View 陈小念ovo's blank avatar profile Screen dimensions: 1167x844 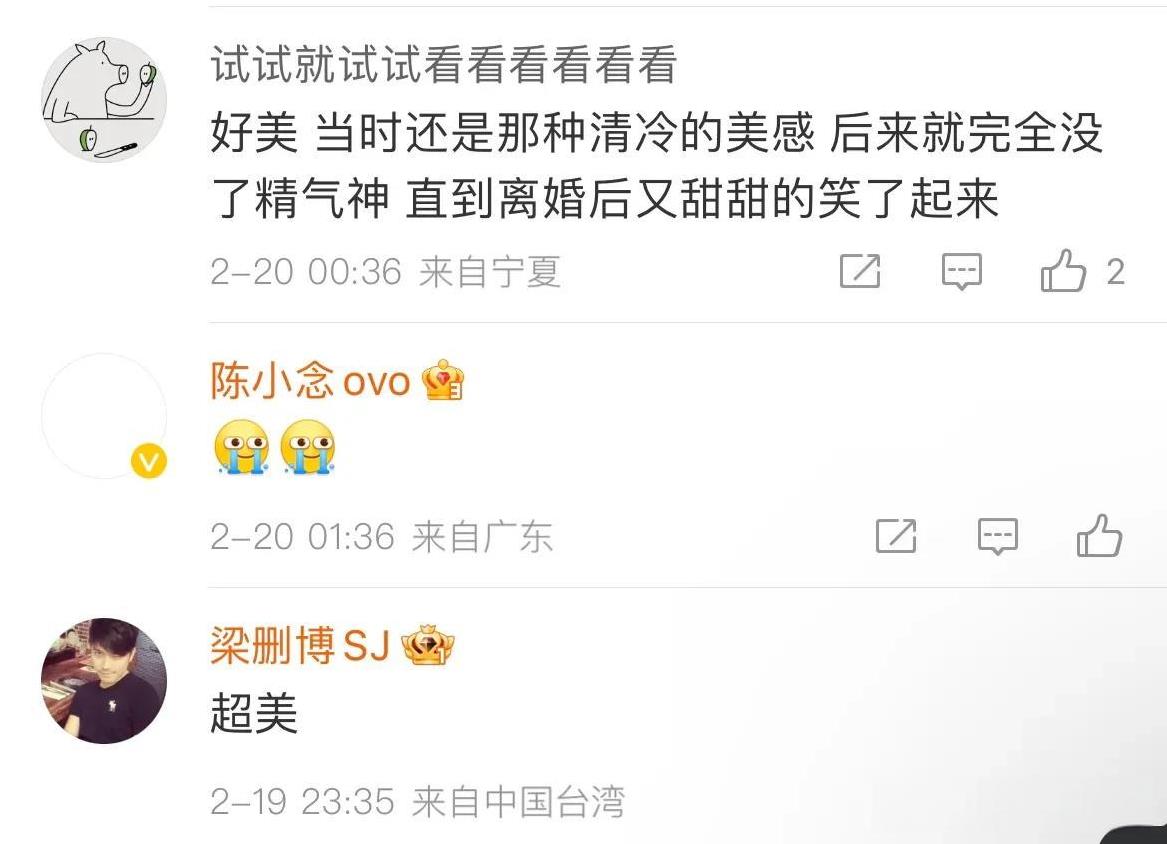104,416
